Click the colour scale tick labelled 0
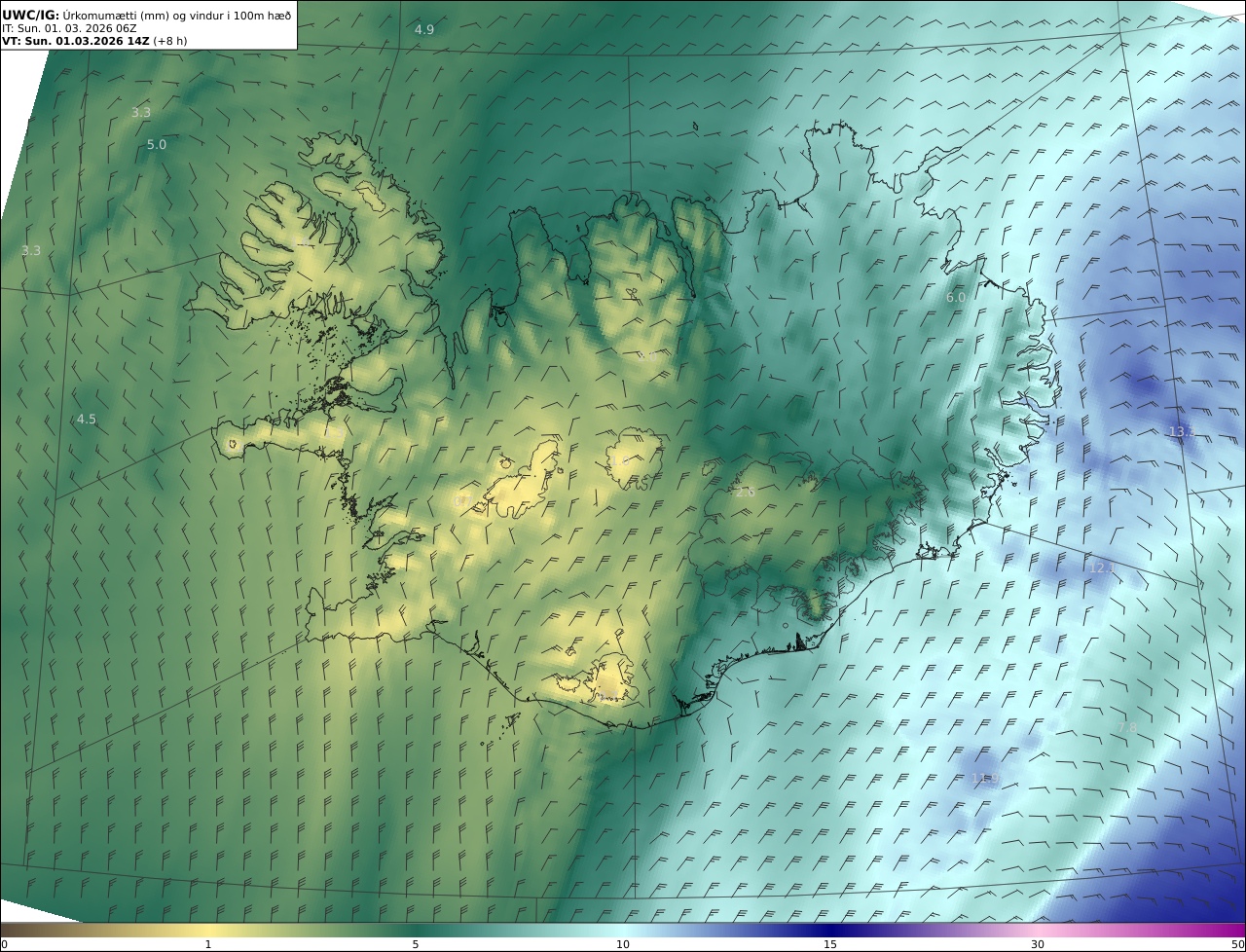 (x=4, y=944)
